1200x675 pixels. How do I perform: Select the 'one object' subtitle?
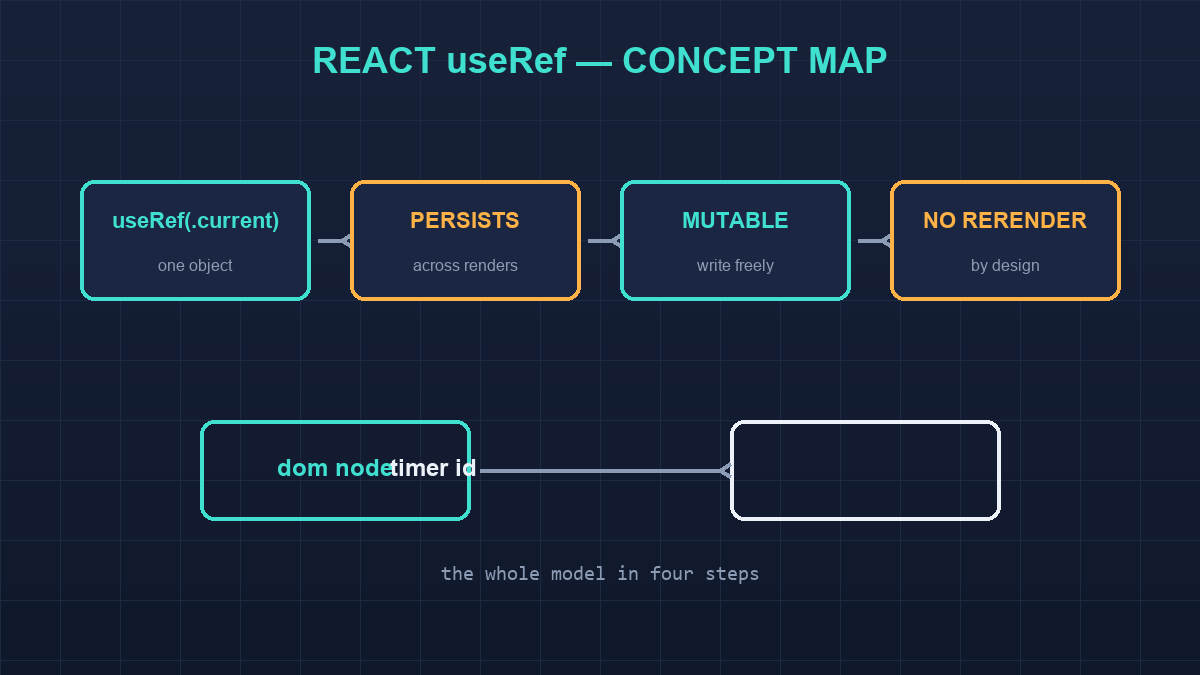pos(195,266)
